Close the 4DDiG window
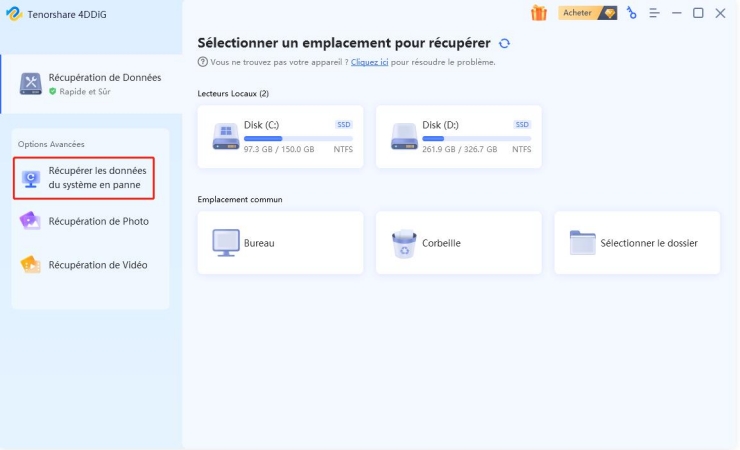Screen dimensions: 740x450 click(x=720, y=13)
